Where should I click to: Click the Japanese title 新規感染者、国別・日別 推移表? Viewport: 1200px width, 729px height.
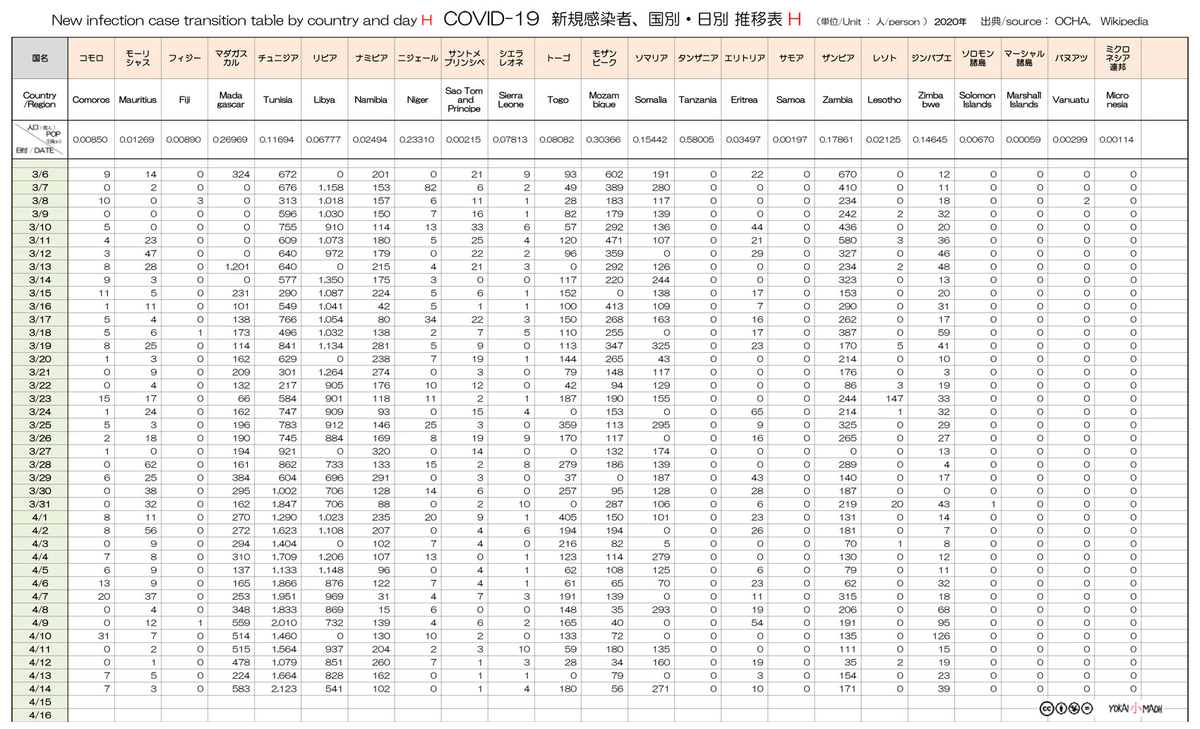667,19
